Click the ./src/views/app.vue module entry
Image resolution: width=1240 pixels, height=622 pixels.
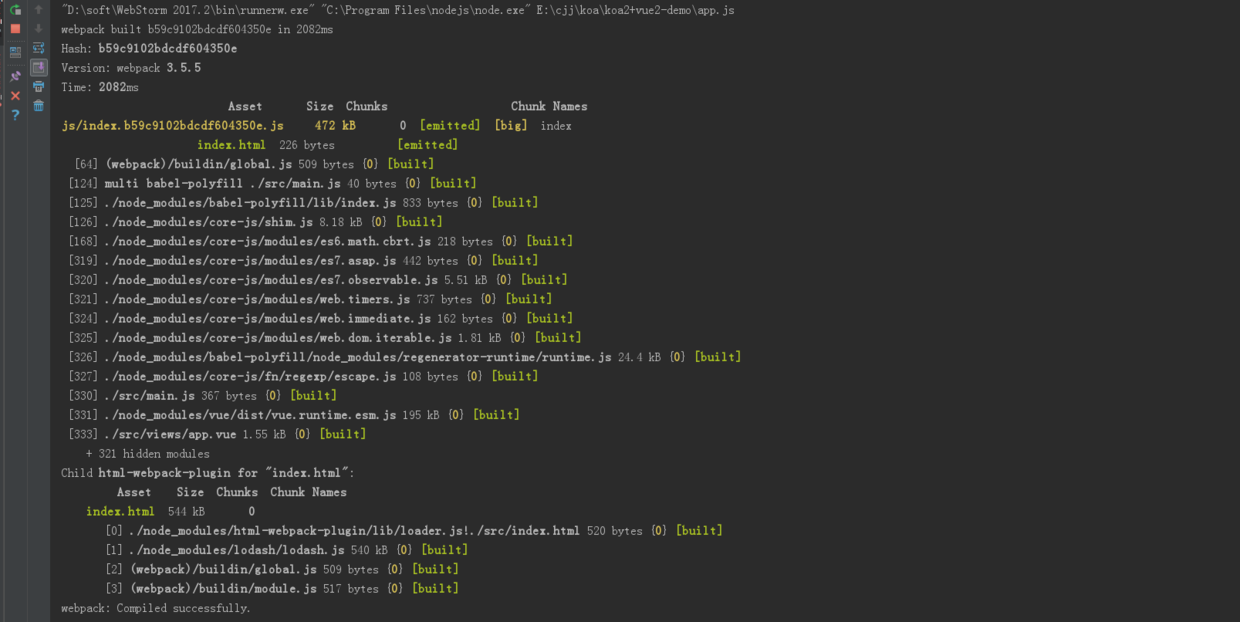170,434
